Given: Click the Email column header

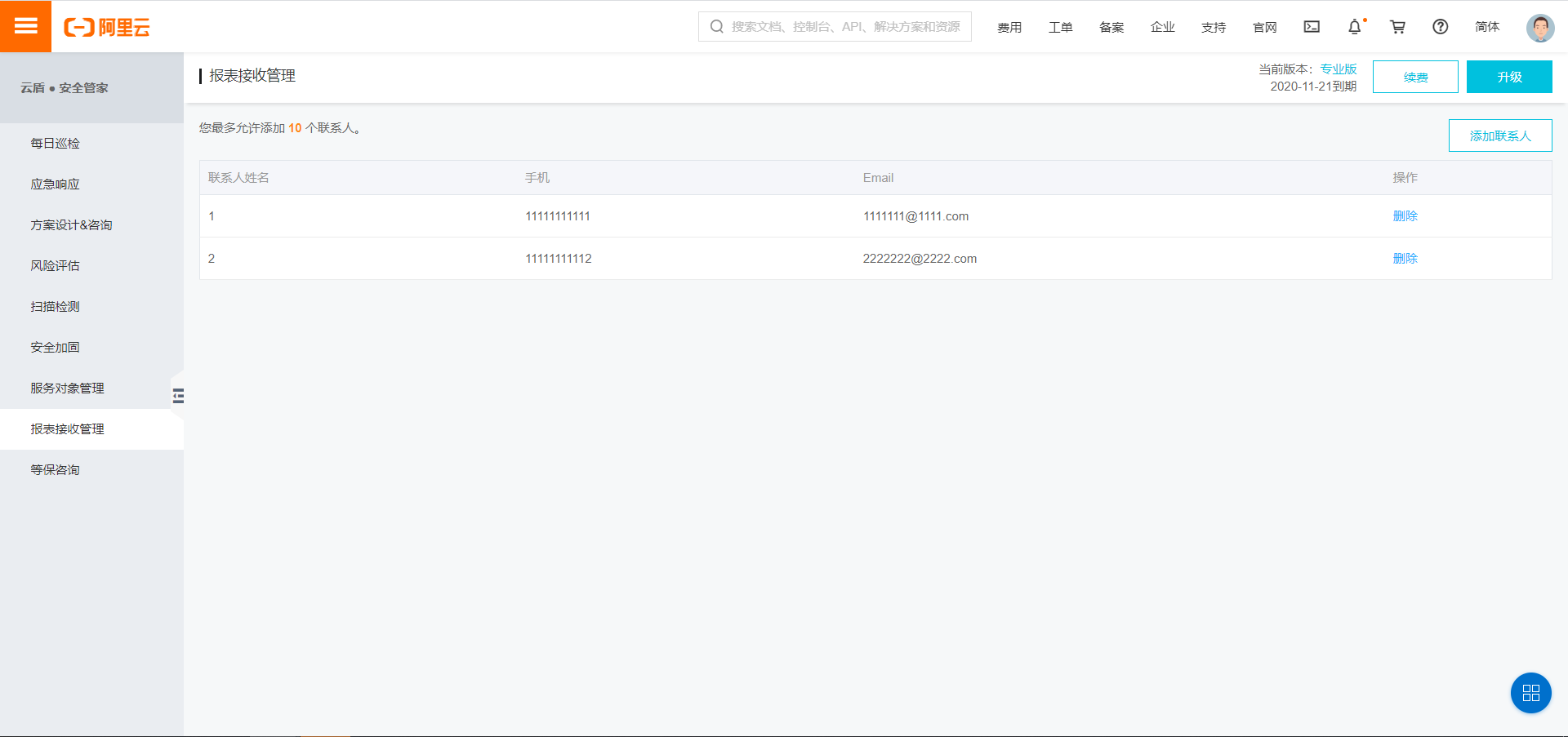Looking at the screenshot, I should pyautogui.click(x=878, y=178).
